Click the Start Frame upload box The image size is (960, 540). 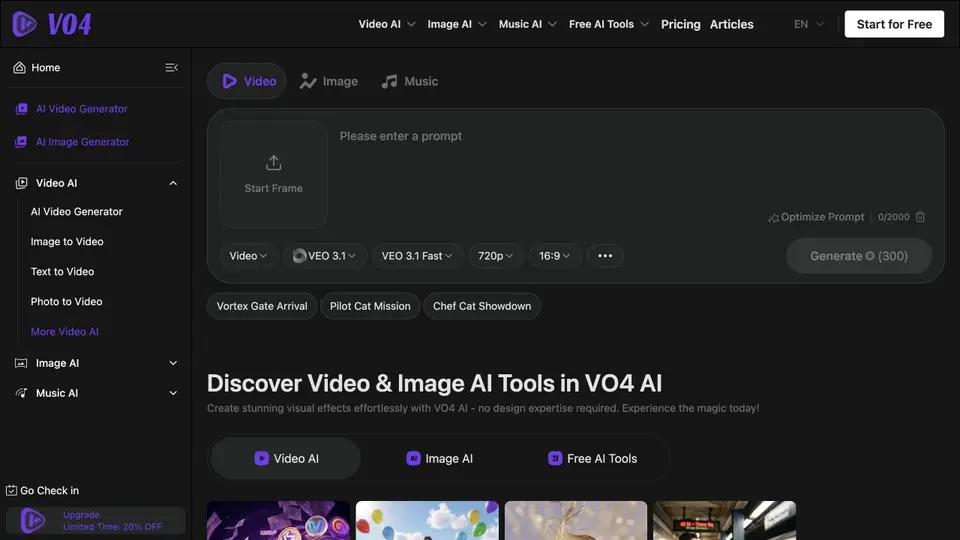274,174
